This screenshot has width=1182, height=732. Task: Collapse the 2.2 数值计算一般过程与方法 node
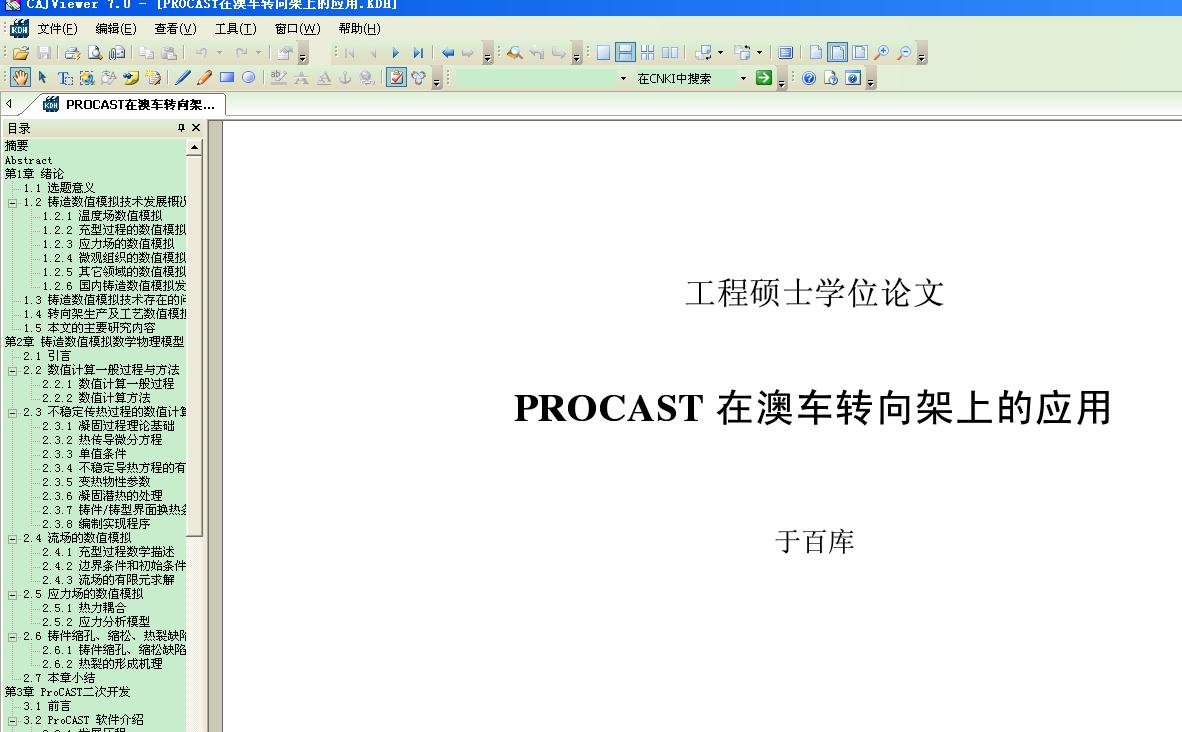[12, 370]
